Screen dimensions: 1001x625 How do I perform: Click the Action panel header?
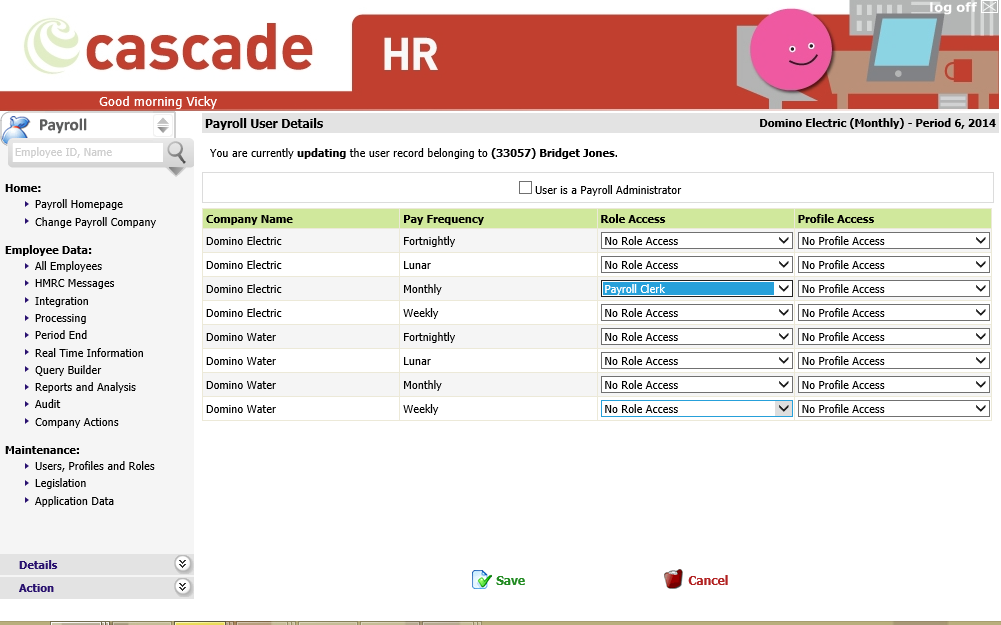(96, 587)
